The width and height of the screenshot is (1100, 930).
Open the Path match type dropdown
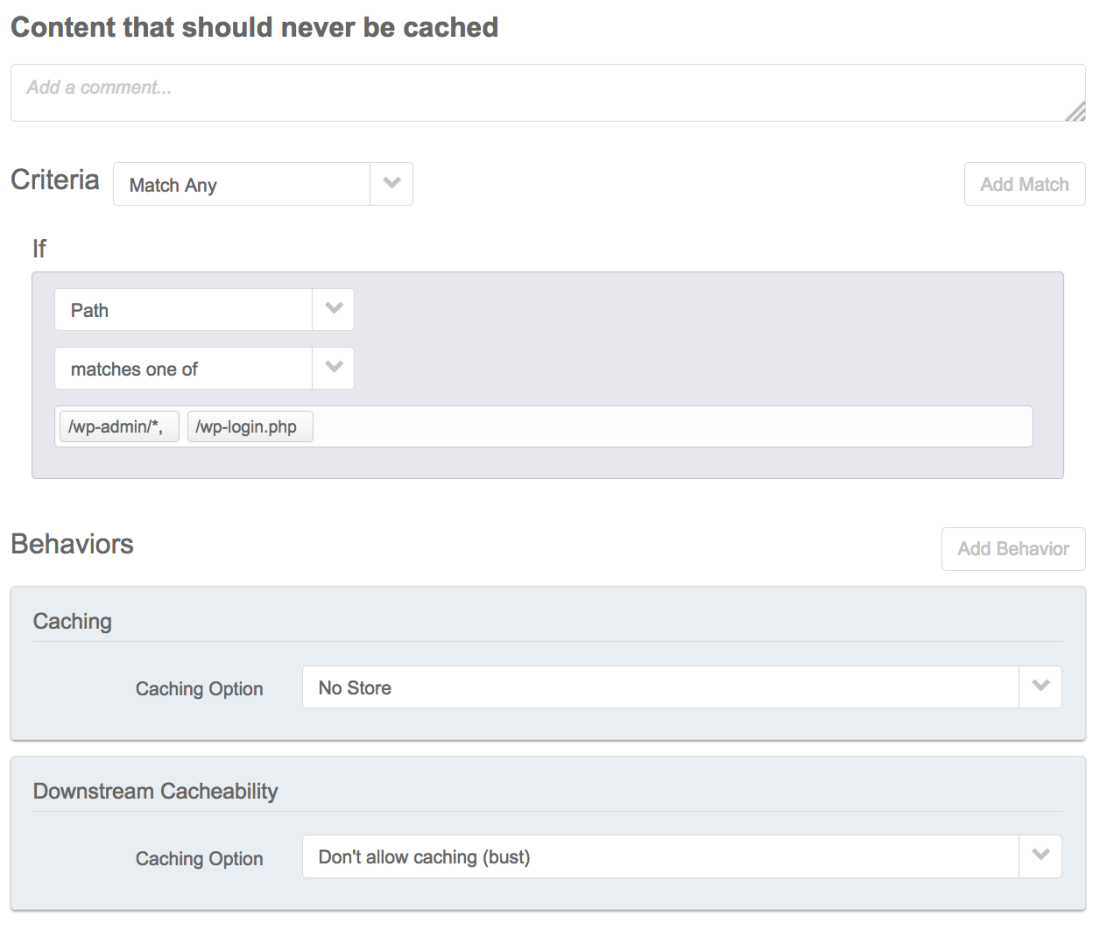tap(184, 310)
